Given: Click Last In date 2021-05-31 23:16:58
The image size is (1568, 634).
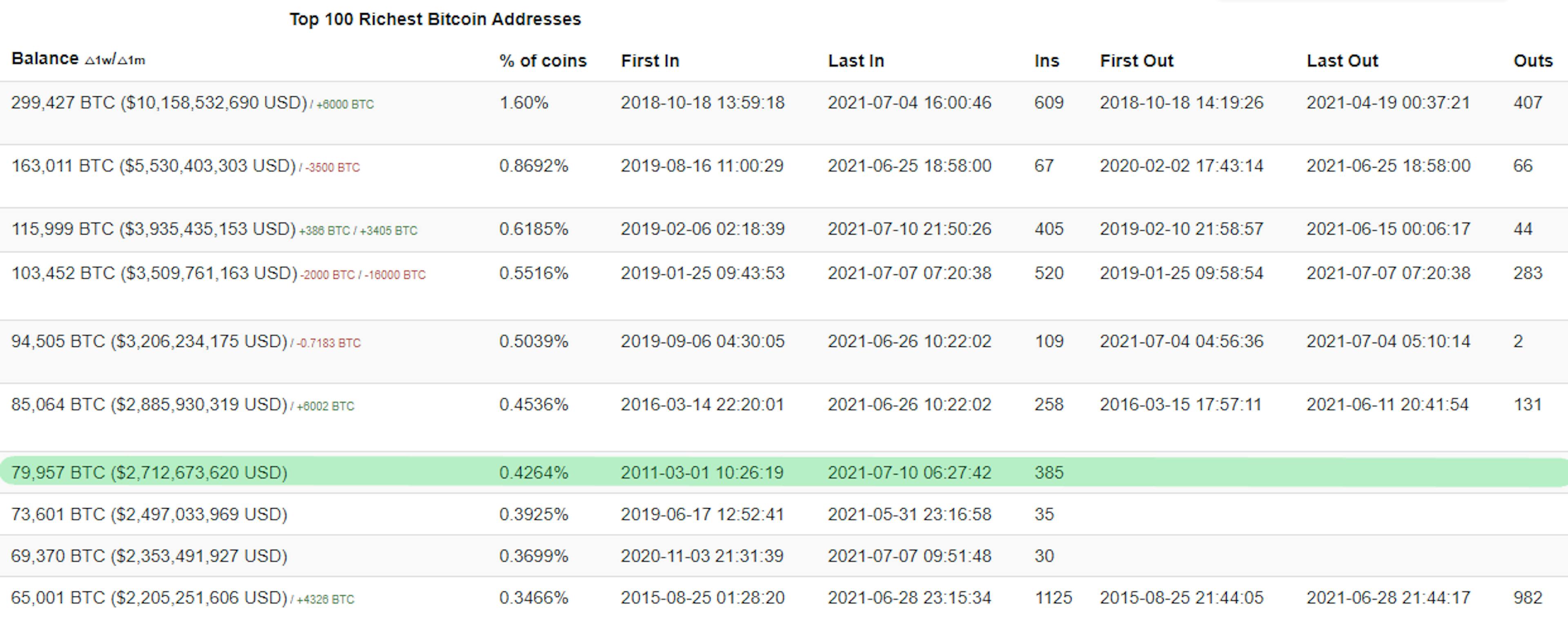Looking at the screenshot, I should [909, 514].
